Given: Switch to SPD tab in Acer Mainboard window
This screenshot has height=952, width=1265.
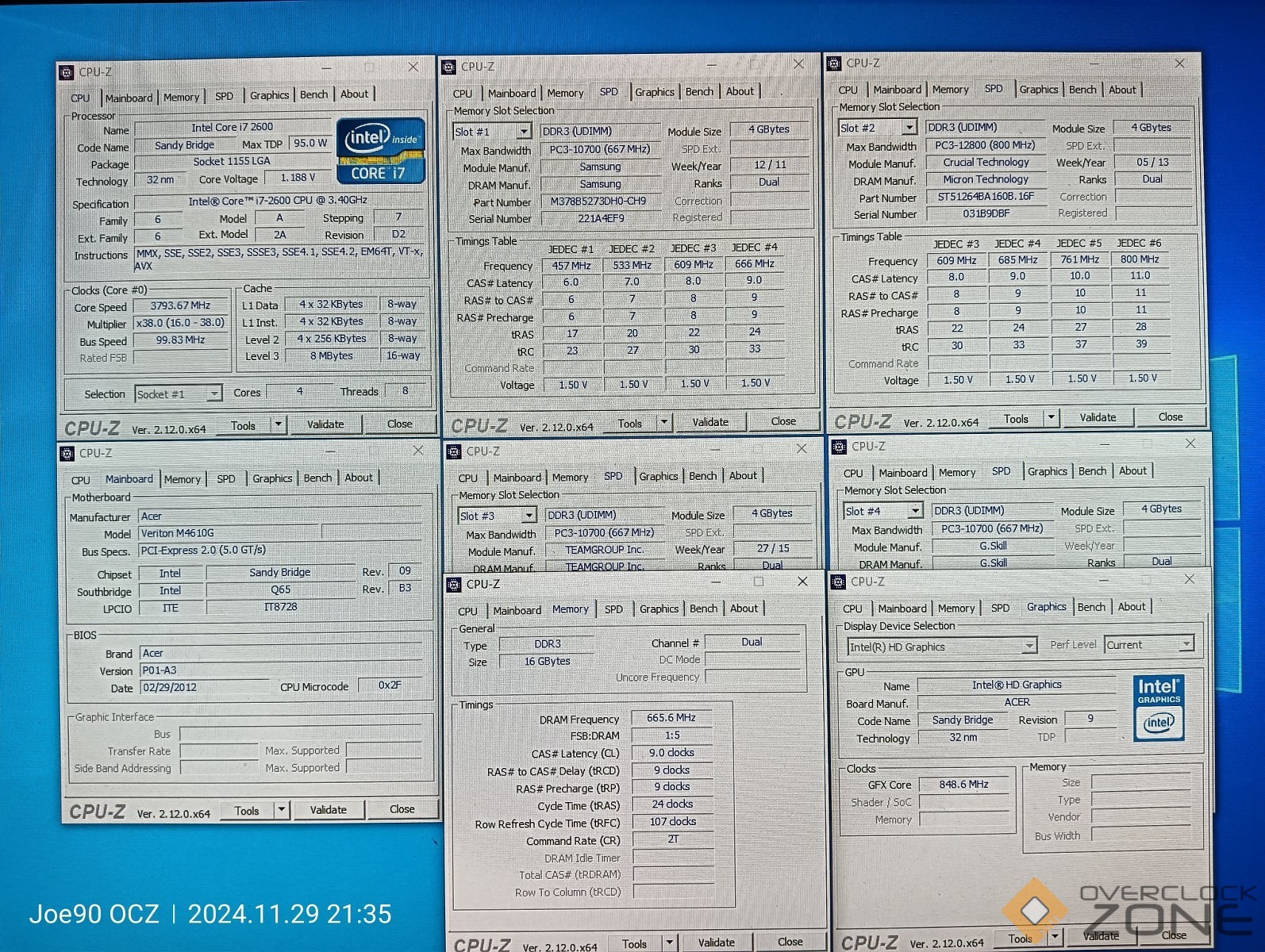Looking at the screenshot, I should [x=226, y=479].
